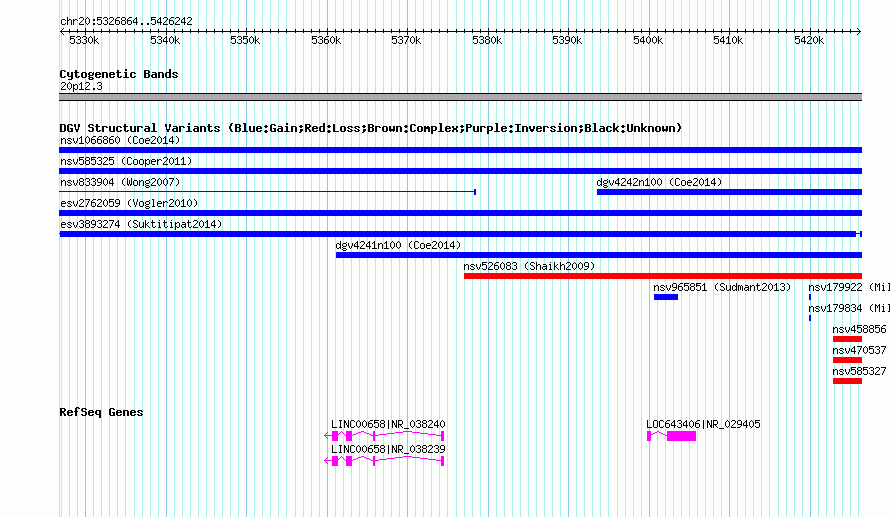Click the 5400k ruler tick label
The width and height of the screenshot is (890, 517).
click(x=648, y=40)
